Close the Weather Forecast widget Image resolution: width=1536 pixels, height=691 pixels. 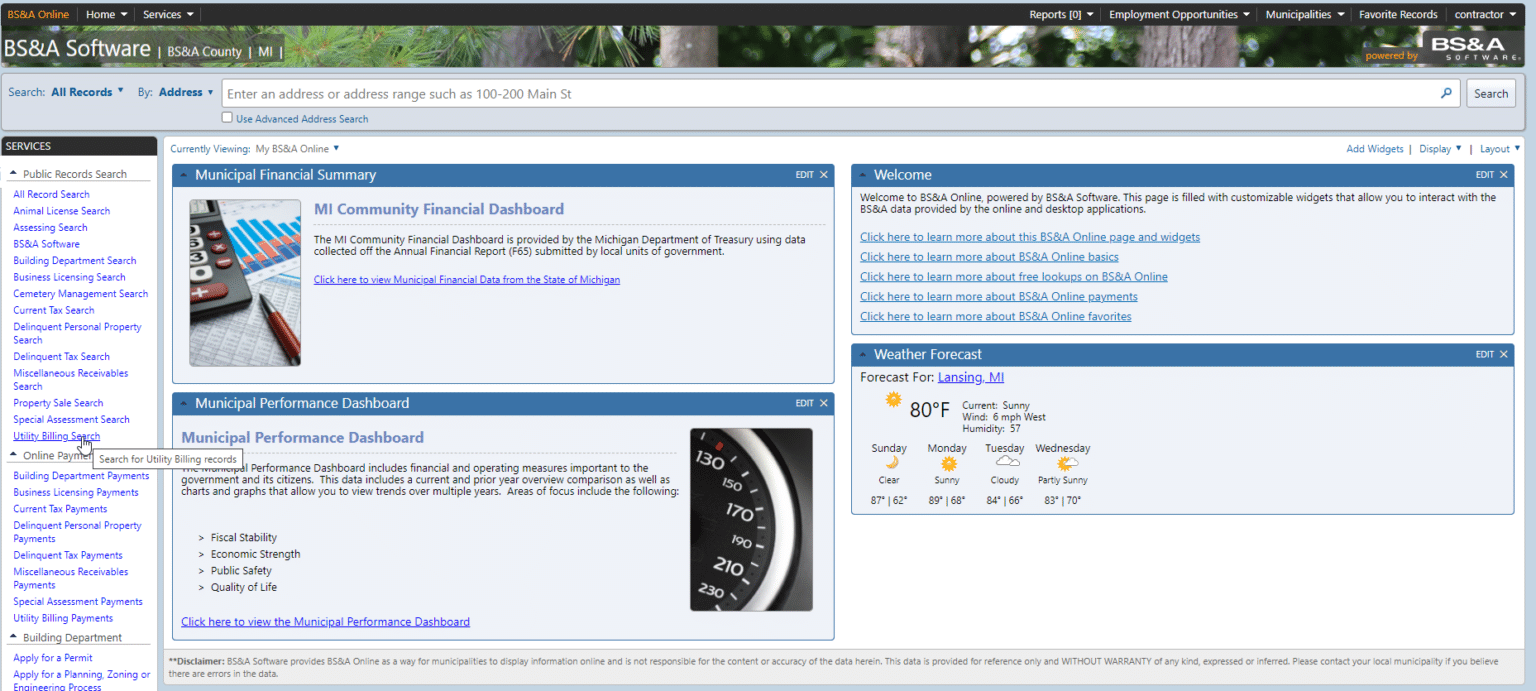click(x=1503, y=355)
